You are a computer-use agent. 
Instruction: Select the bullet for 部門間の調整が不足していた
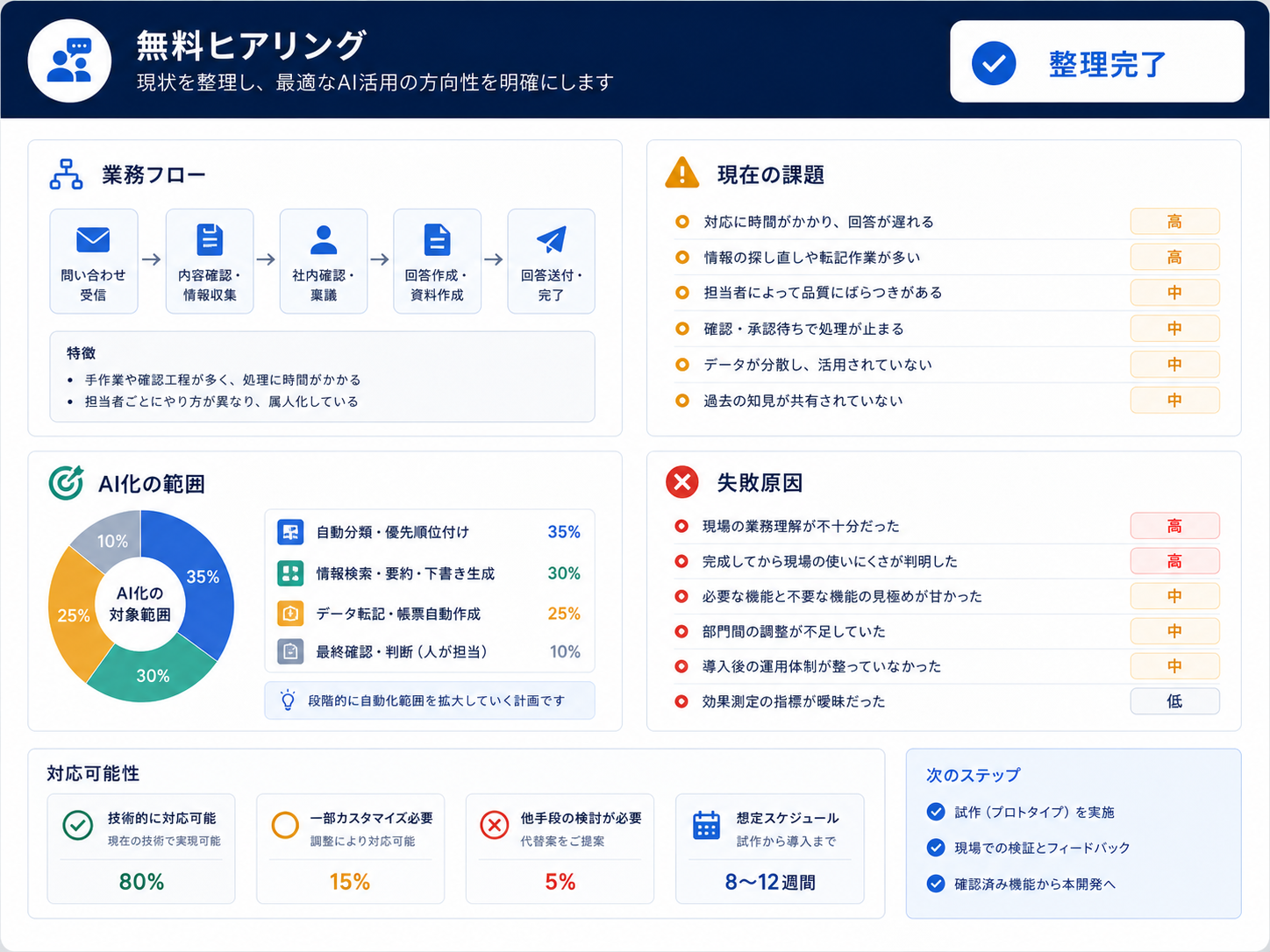pos(681,631)
